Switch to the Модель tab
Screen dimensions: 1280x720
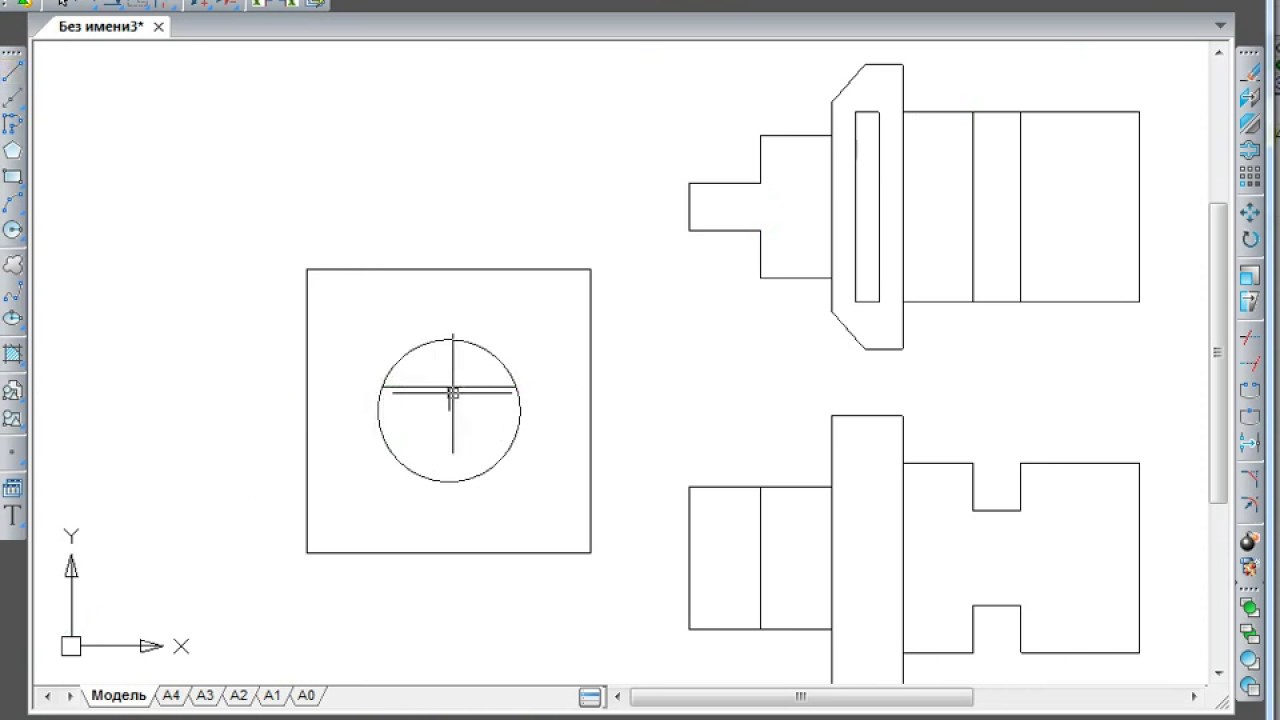point(118,695)
